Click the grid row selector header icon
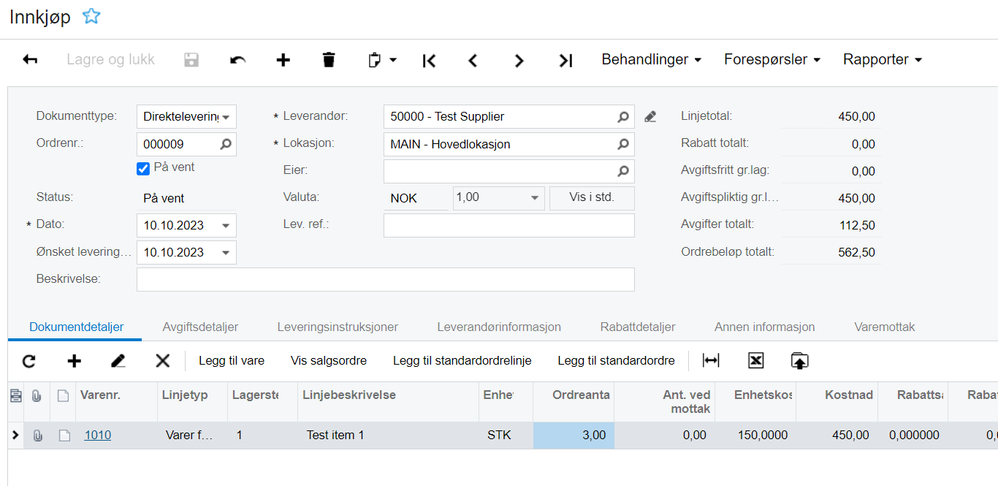This screenshot has height=486, width=998. click(x=16, y=396)
